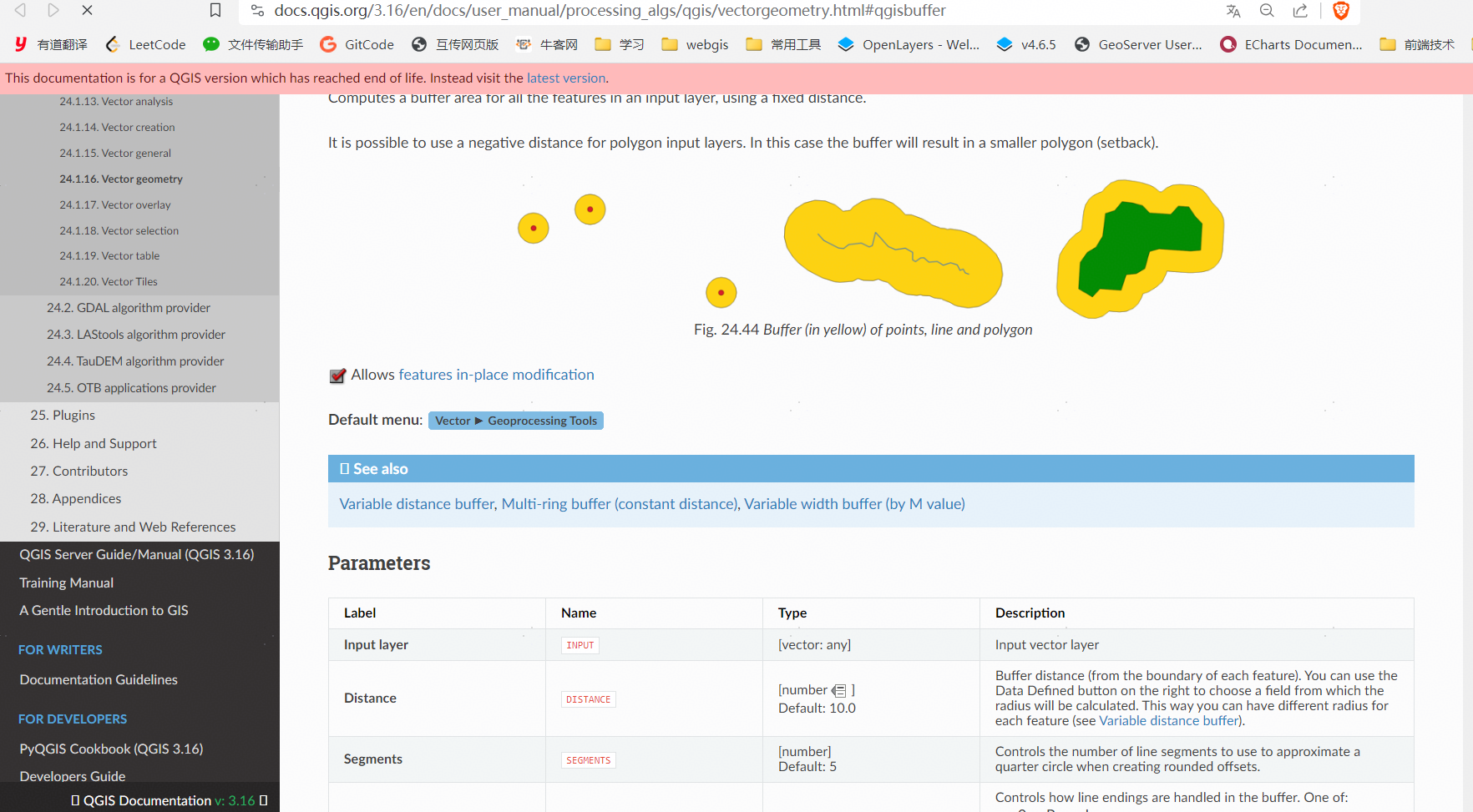Stop page loading with the X button

87,11
